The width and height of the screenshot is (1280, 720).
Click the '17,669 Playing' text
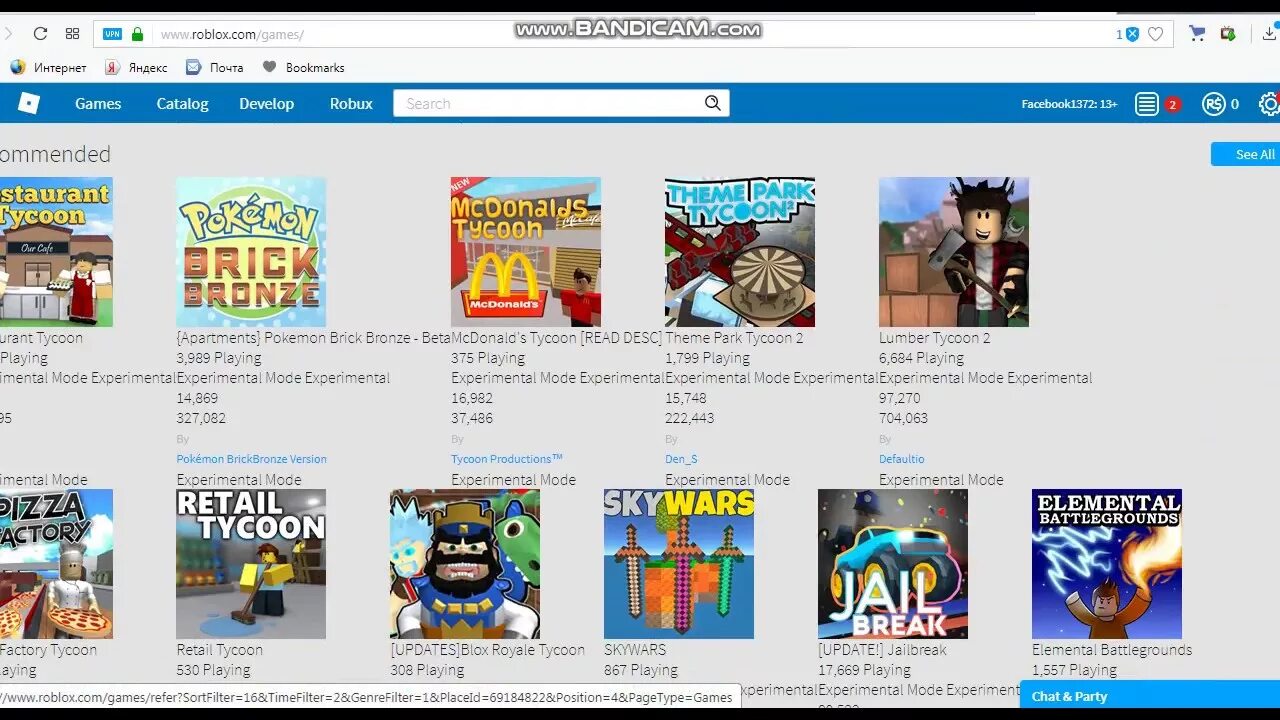[x=864, y=670]
